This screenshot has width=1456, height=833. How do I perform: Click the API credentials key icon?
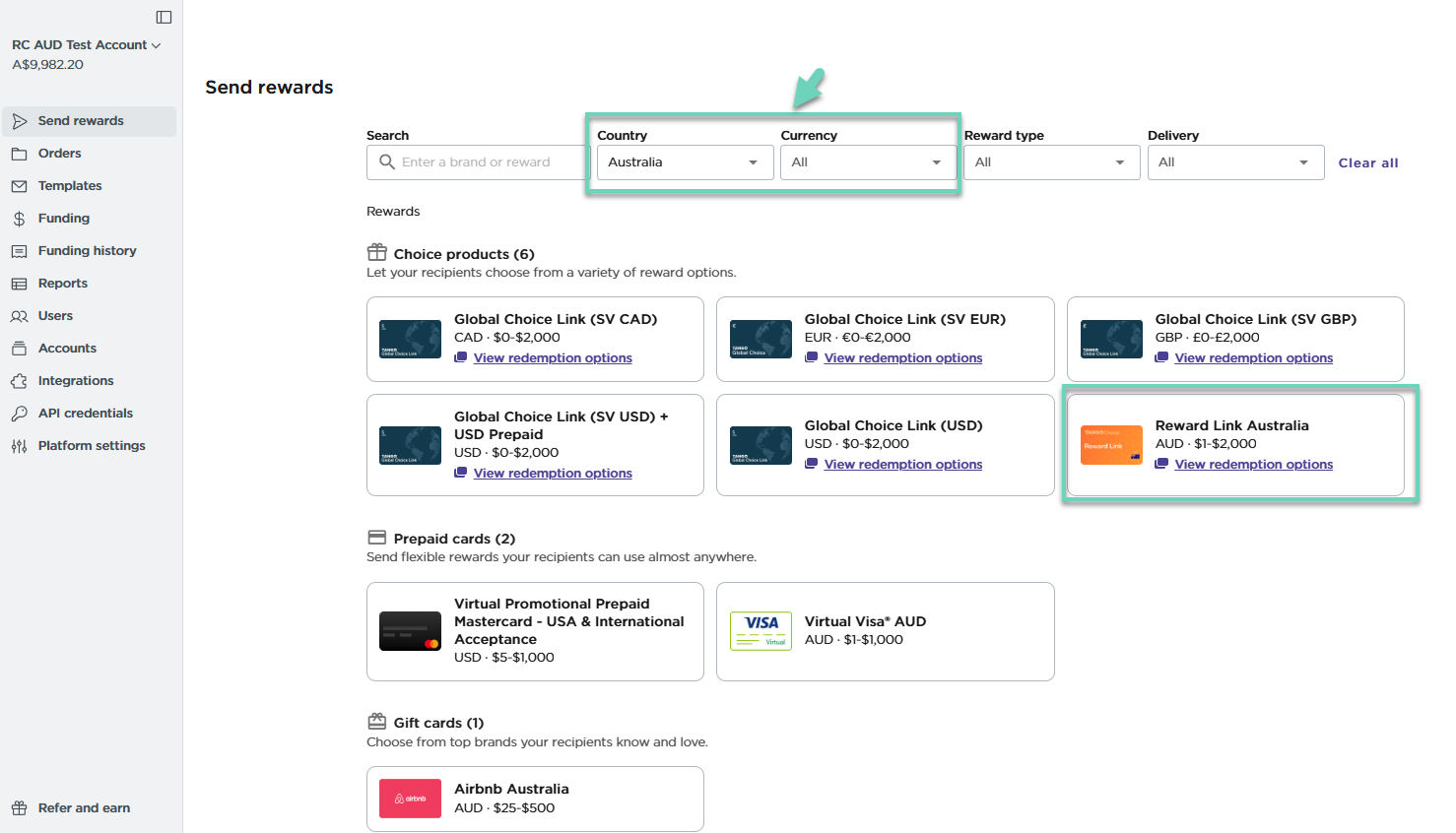[20, 414]
